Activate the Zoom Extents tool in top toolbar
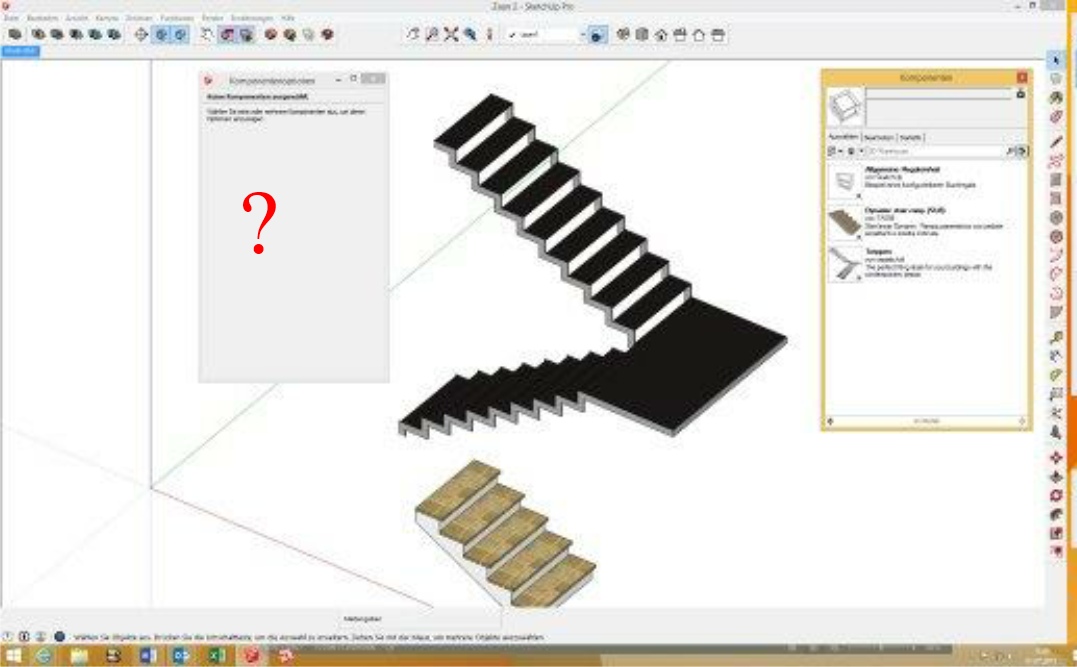This screenshot has height=667, width=1077. point(451,34)
